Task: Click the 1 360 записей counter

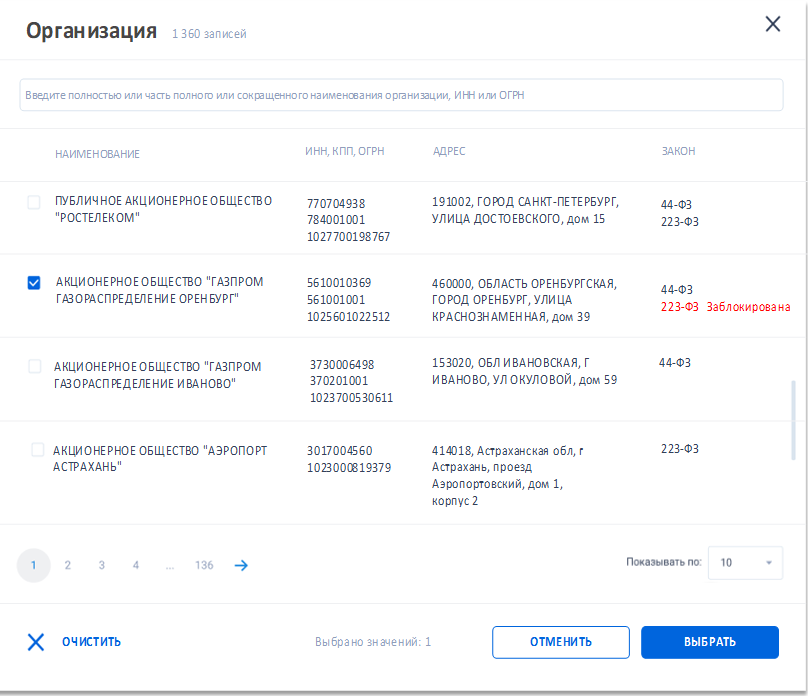Action: [x=209, y=34]
